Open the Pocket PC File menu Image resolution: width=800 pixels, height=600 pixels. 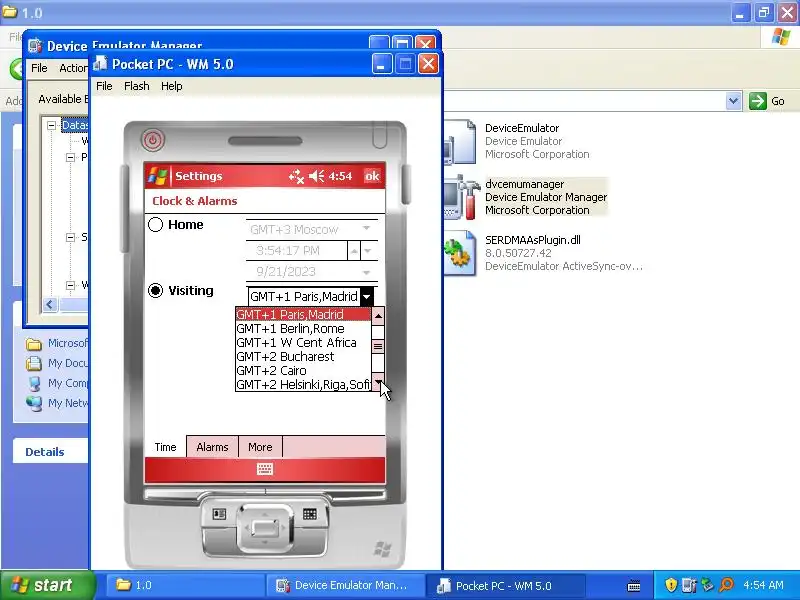coord(104,86)
